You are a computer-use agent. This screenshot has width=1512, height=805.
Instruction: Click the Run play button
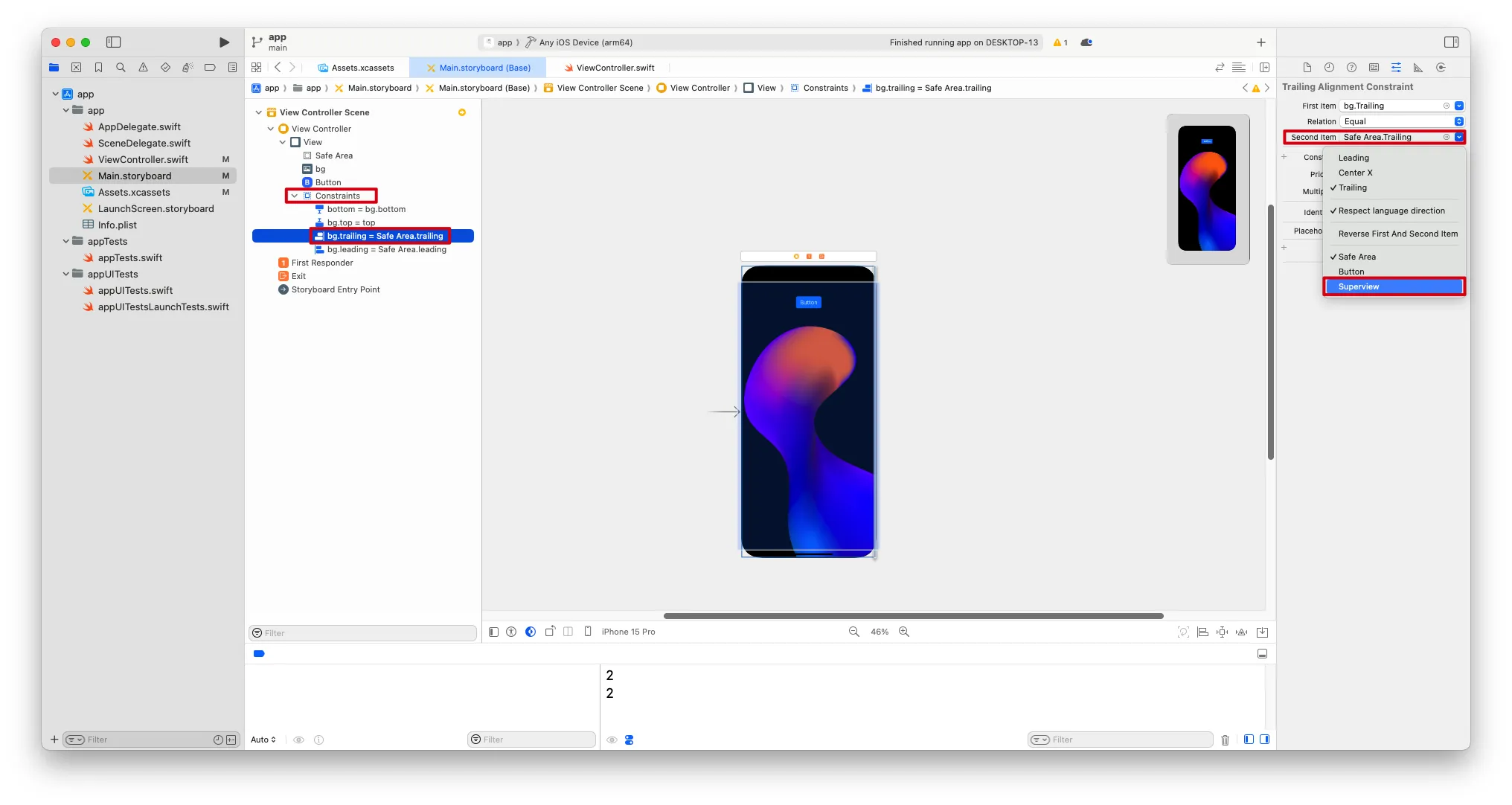click(x=224, y=42)
